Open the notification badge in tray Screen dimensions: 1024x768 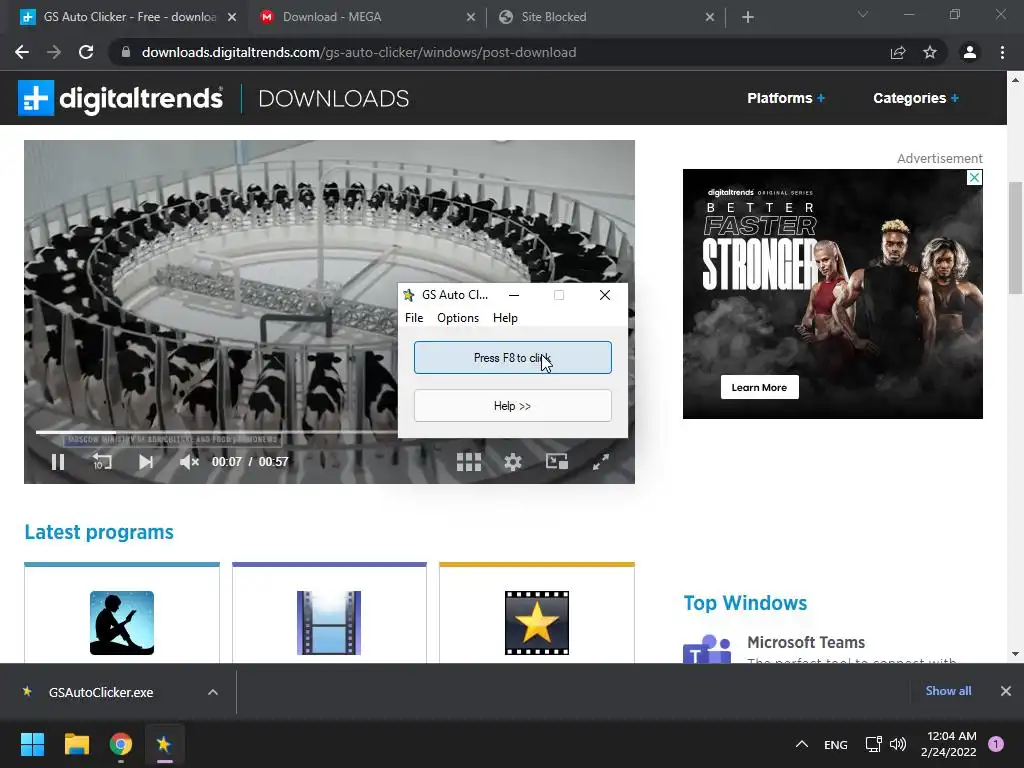[996, 744]
